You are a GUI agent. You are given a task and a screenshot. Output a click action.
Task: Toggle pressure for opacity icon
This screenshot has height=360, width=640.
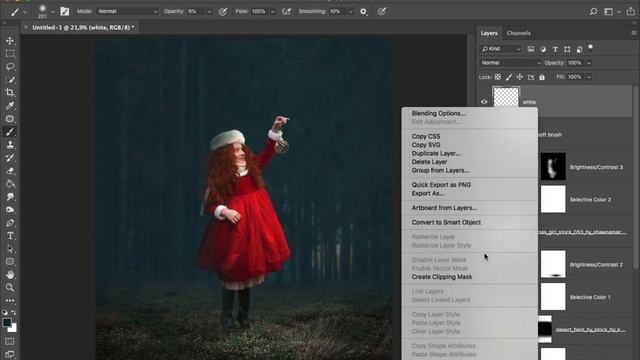223,11
